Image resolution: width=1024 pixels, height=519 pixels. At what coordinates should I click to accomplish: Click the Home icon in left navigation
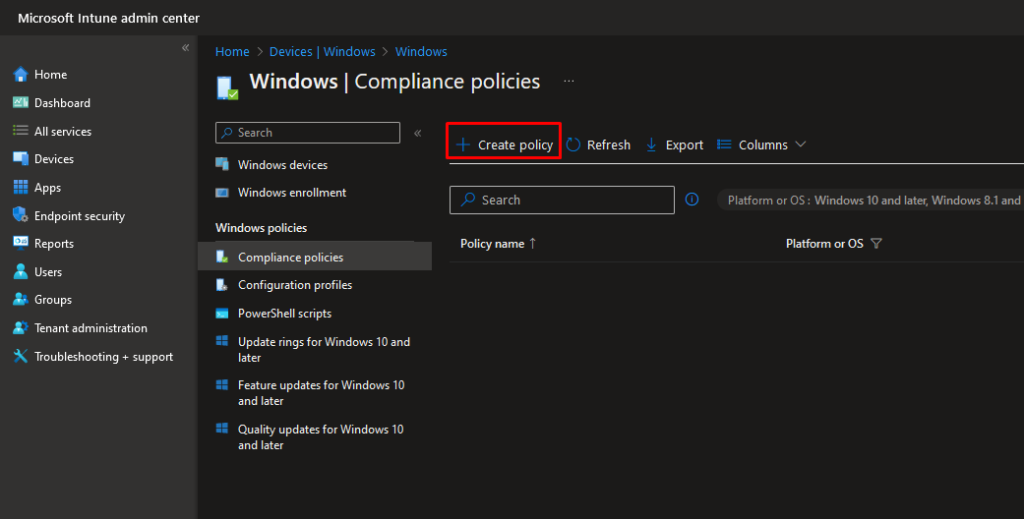pos(21,74)
